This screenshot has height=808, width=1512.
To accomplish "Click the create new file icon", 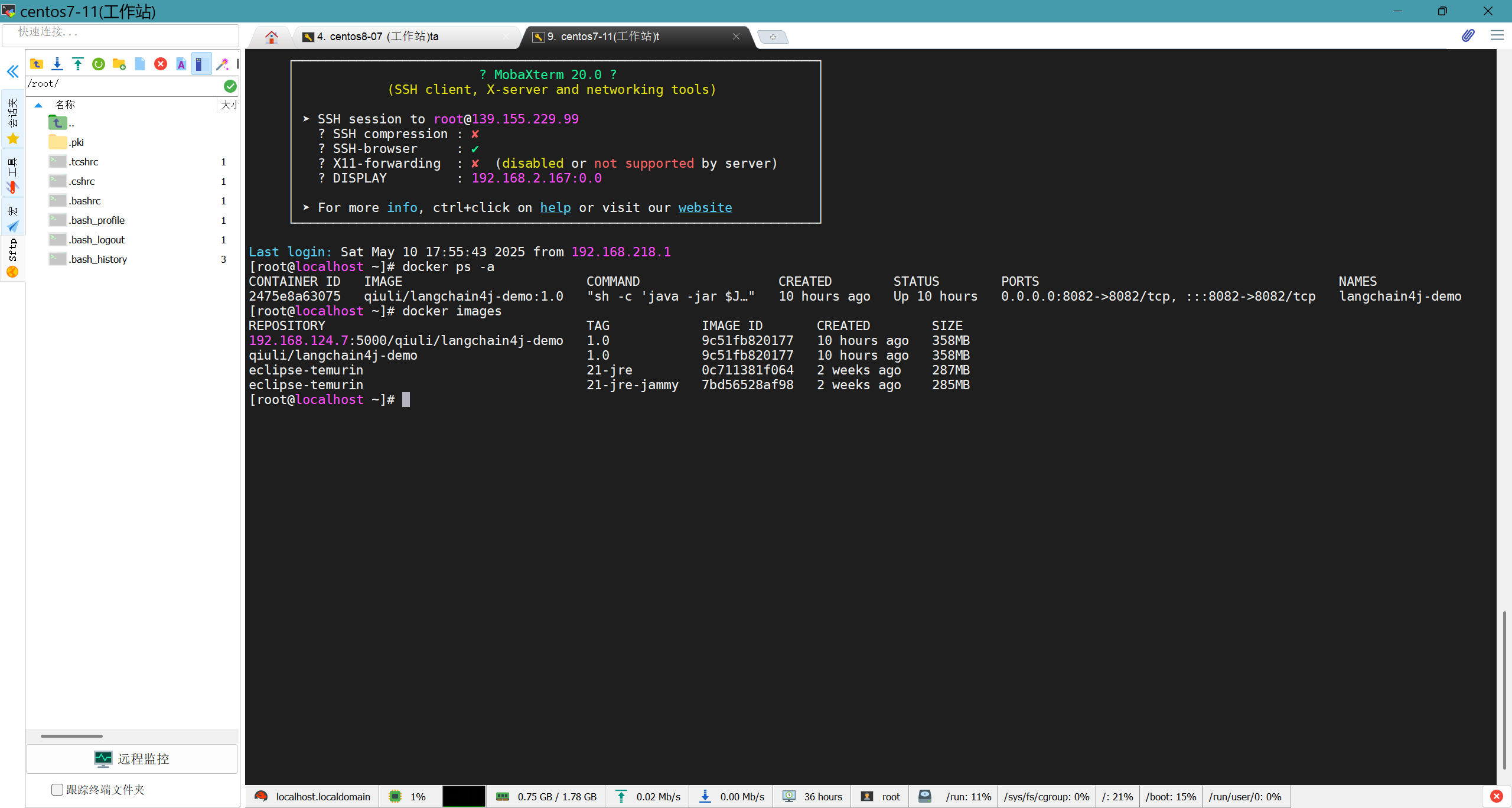I will (140, 64).
